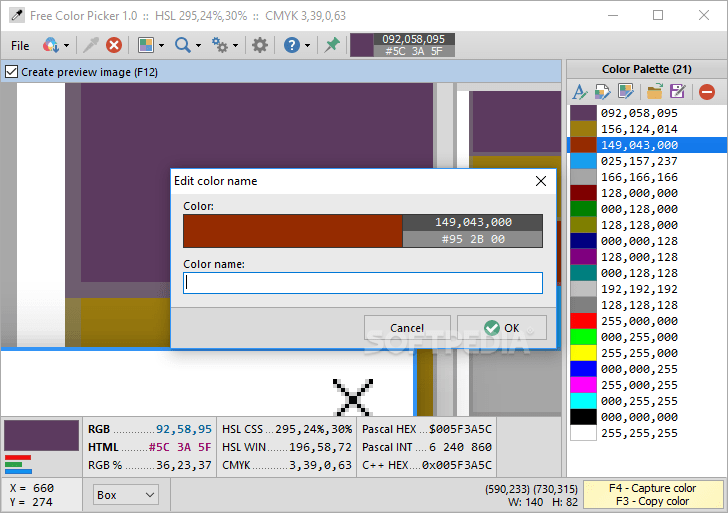Click the toolbar current color swatch #5C 3A 5F
This screenshot has height=513, width=728.
point(362,45)
